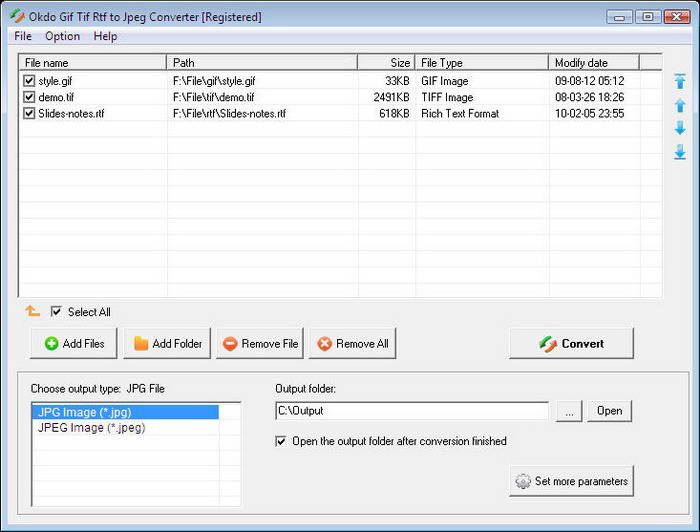The image size is (700, 532).
Task: Browse for output folder with ... button
Action: [569, 411]
